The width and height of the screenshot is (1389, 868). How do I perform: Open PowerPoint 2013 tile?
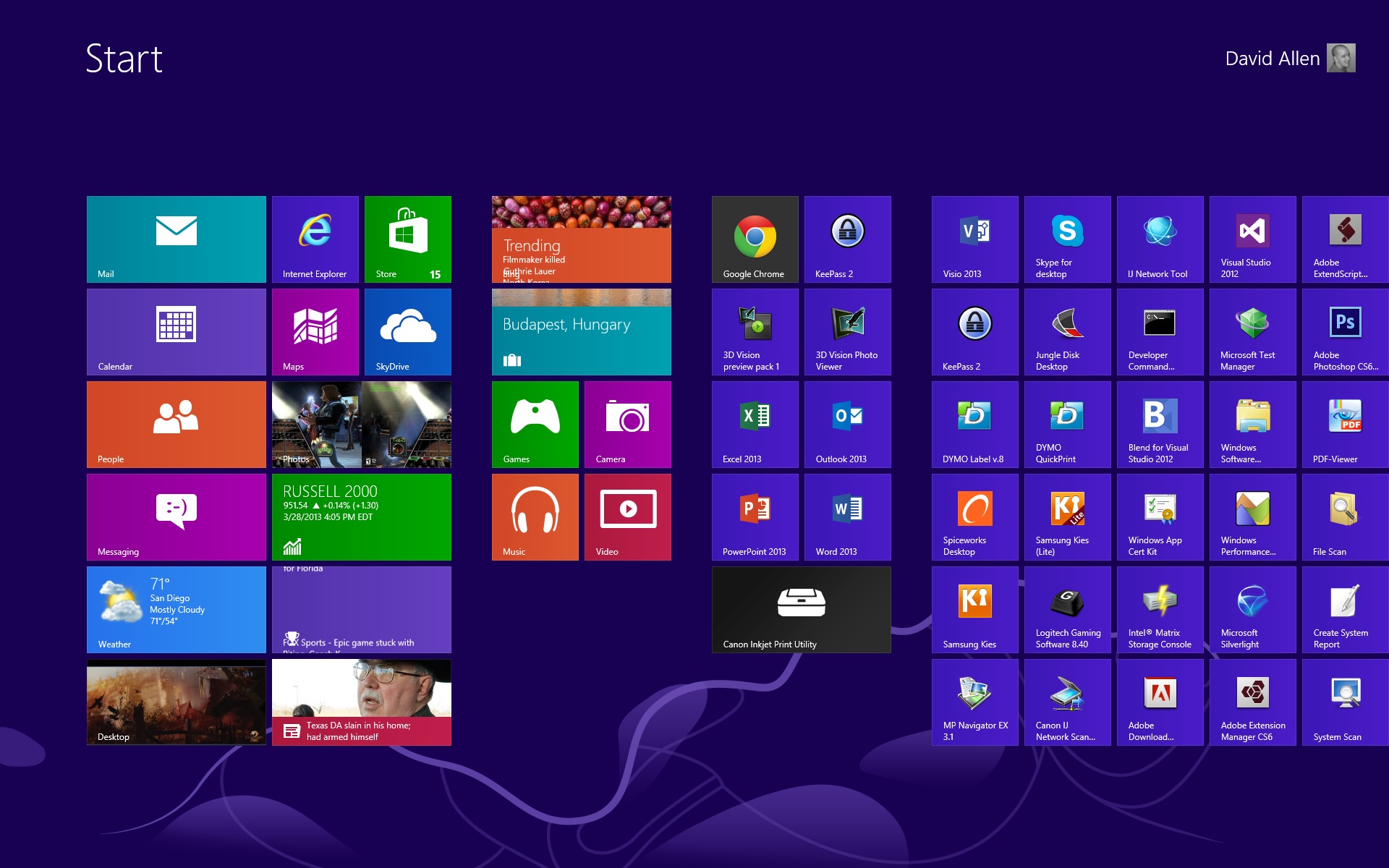click(x=755, y=516)
